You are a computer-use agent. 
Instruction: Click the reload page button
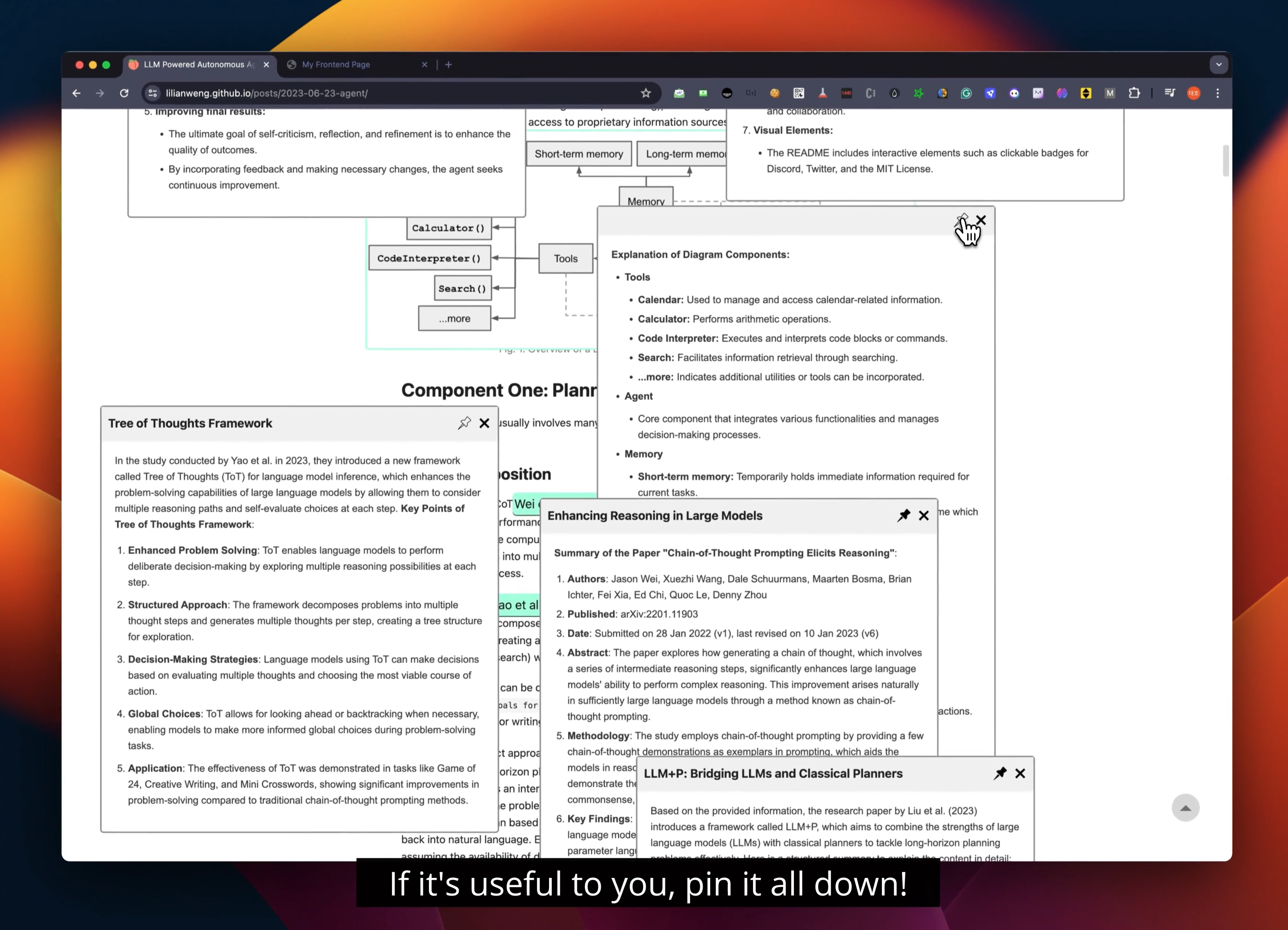click(124, 93)
